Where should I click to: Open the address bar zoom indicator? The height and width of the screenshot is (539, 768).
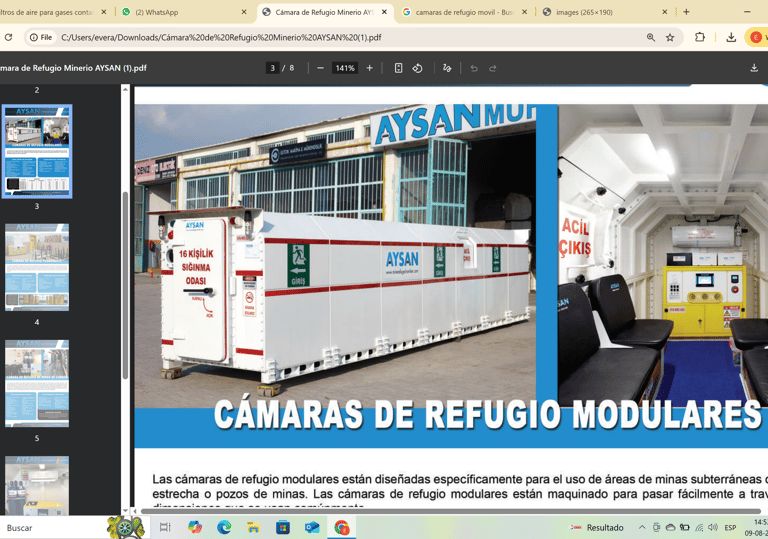point(650,37)
